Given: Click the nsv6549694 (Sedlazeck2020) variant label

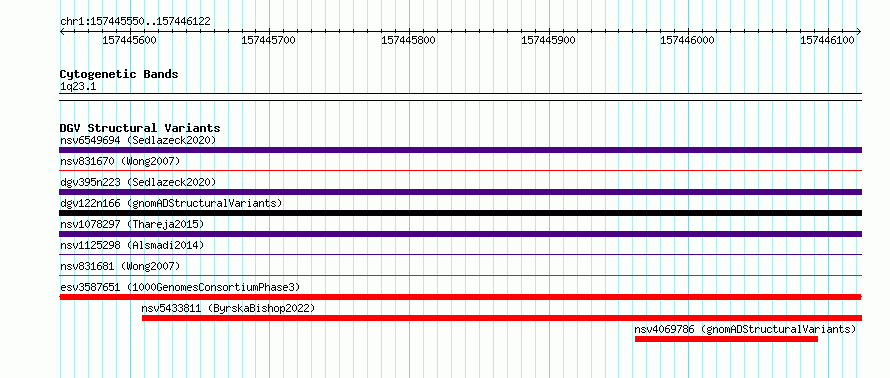Looking at the screenshot, I should pyautogui.click(x=138, y=140).
